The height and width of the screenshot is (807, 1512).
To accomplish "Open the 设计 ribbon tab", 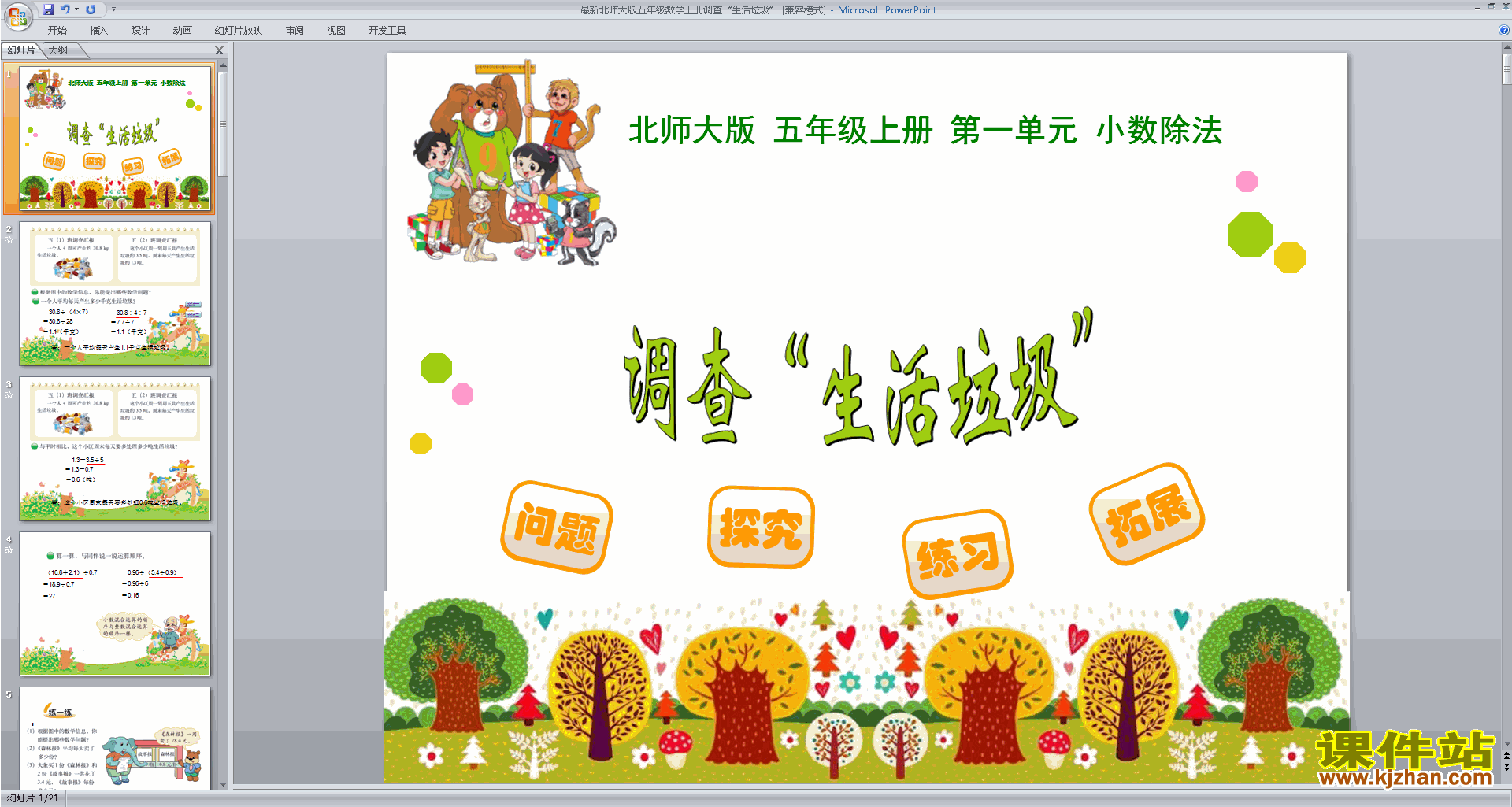I will click(x=140, y=31).
